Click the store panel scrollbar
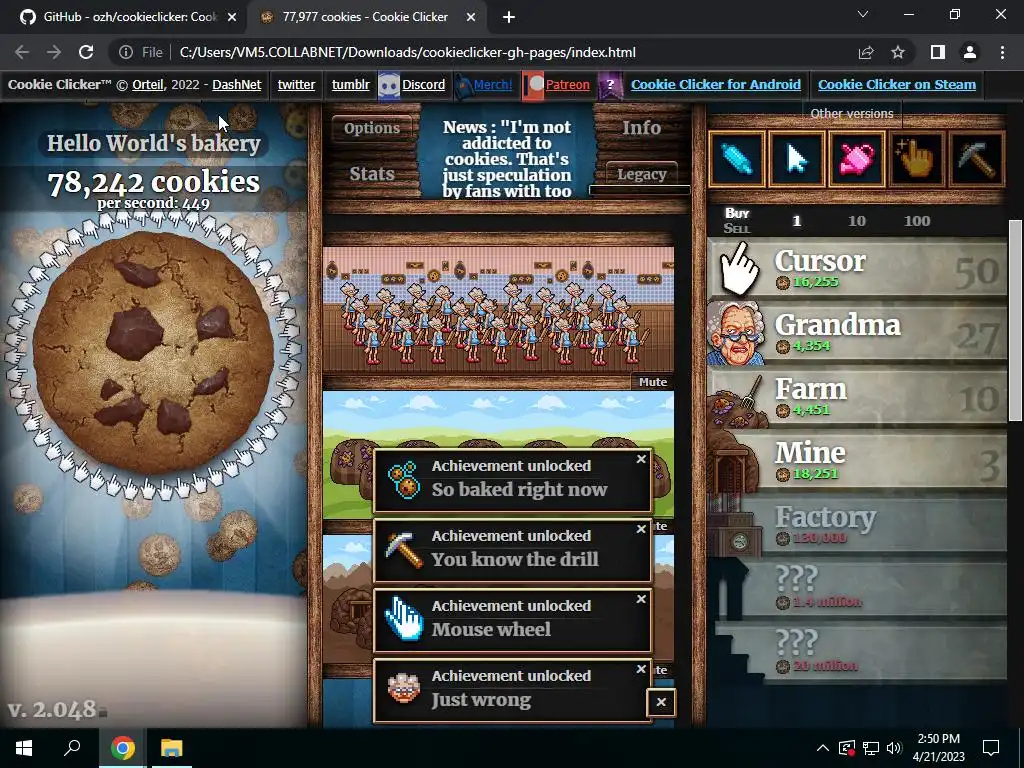Viewport: 1024px width, 768px height. [x=1015, y=320]
